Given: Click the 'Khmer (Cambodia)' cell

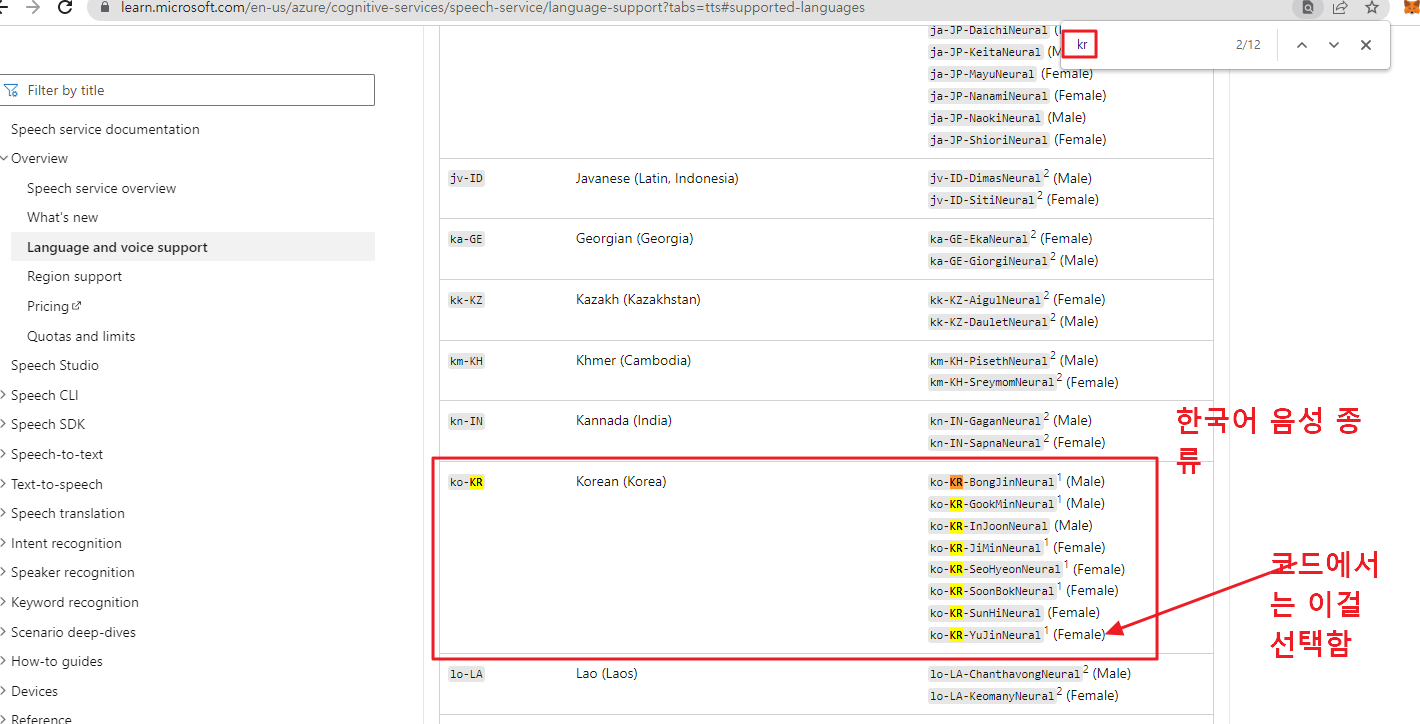Looking at the screenshot, I should pyautogui.click(x=633, y=361).
